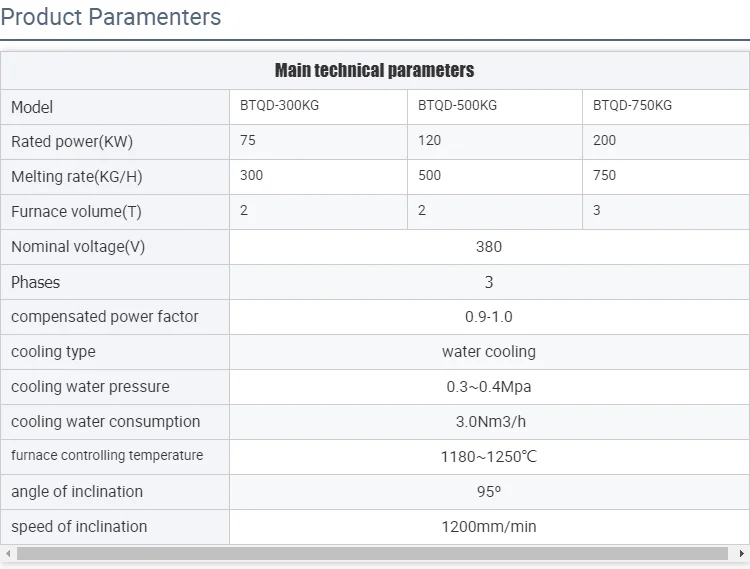The image size is (750, 569).
Task: Click the horizontal scrollbar thumb
Action: point(372,553)
